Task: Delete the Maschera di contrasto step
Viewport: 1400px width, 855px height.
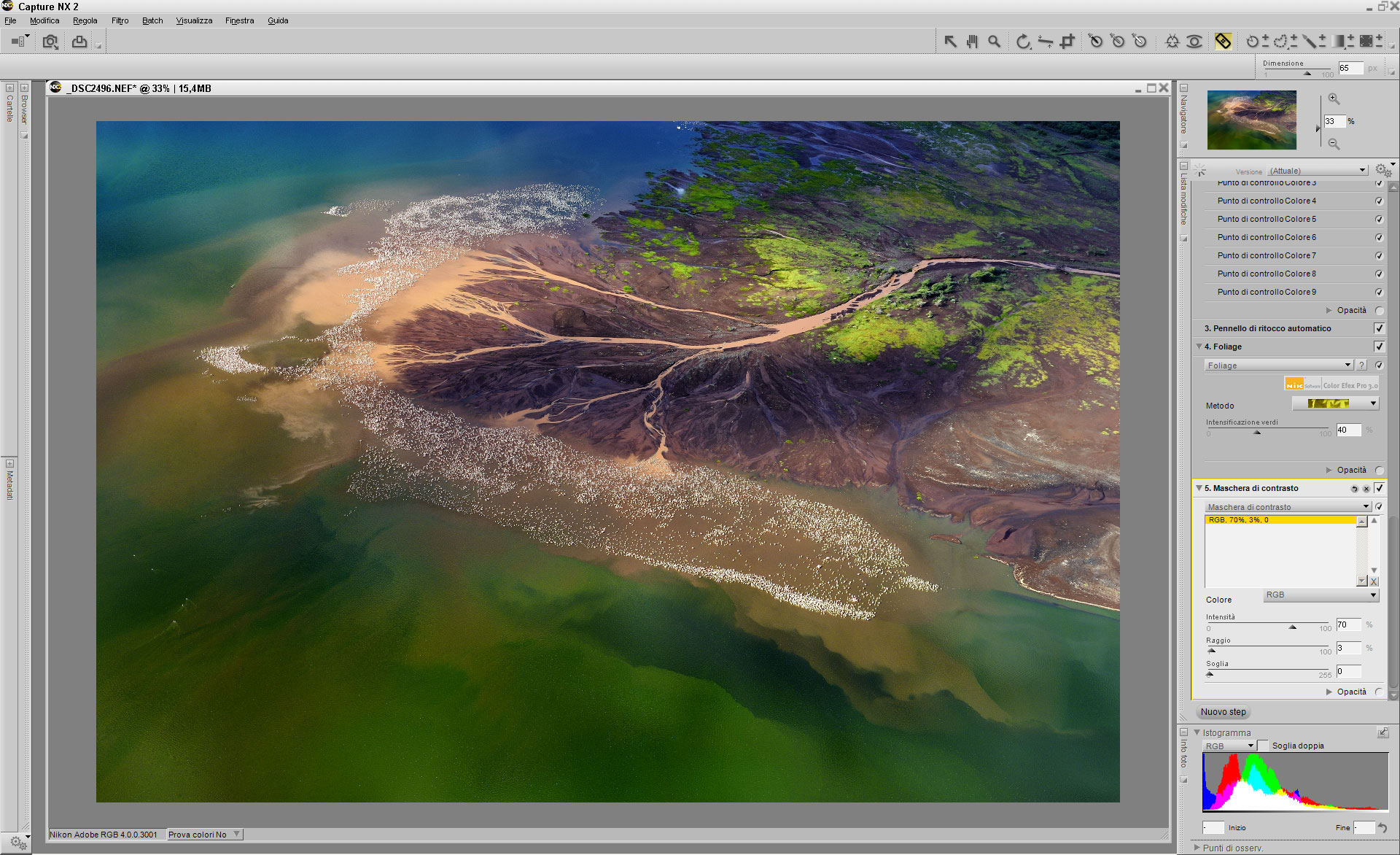Action: click(1366, 489)
